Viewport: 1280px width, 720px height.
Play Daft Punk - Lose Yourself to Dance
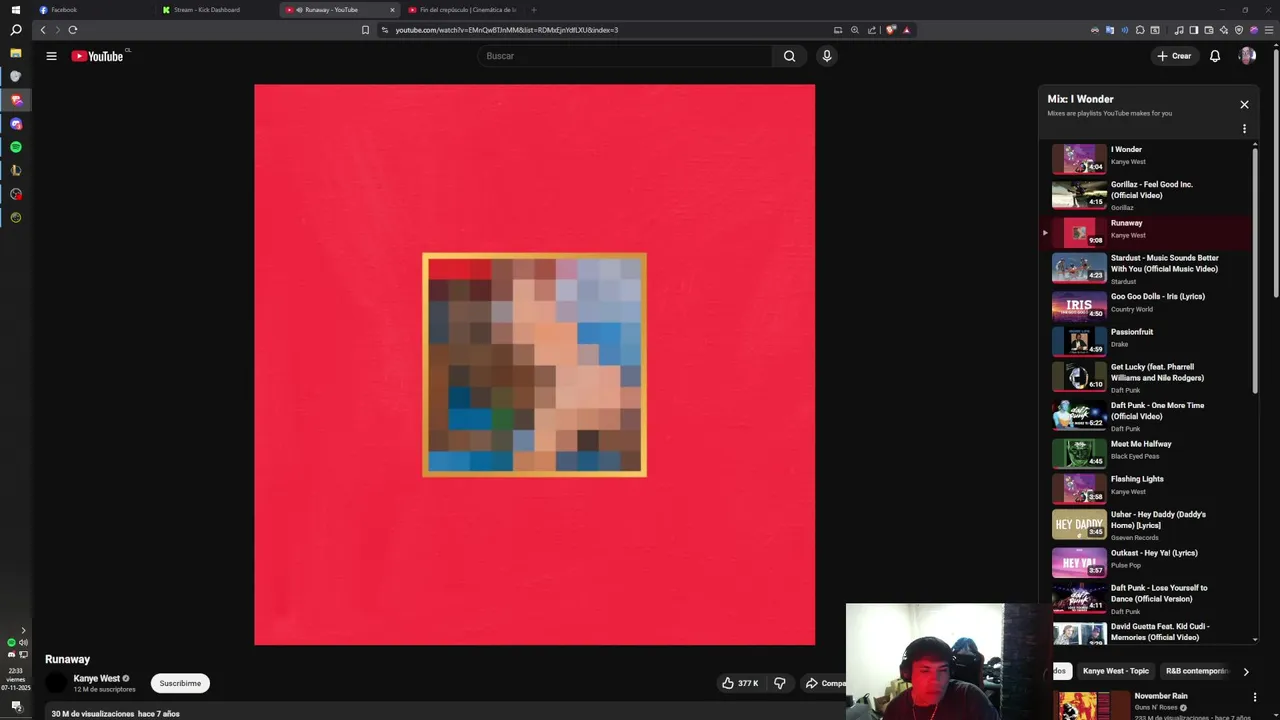click(1145, 598)
